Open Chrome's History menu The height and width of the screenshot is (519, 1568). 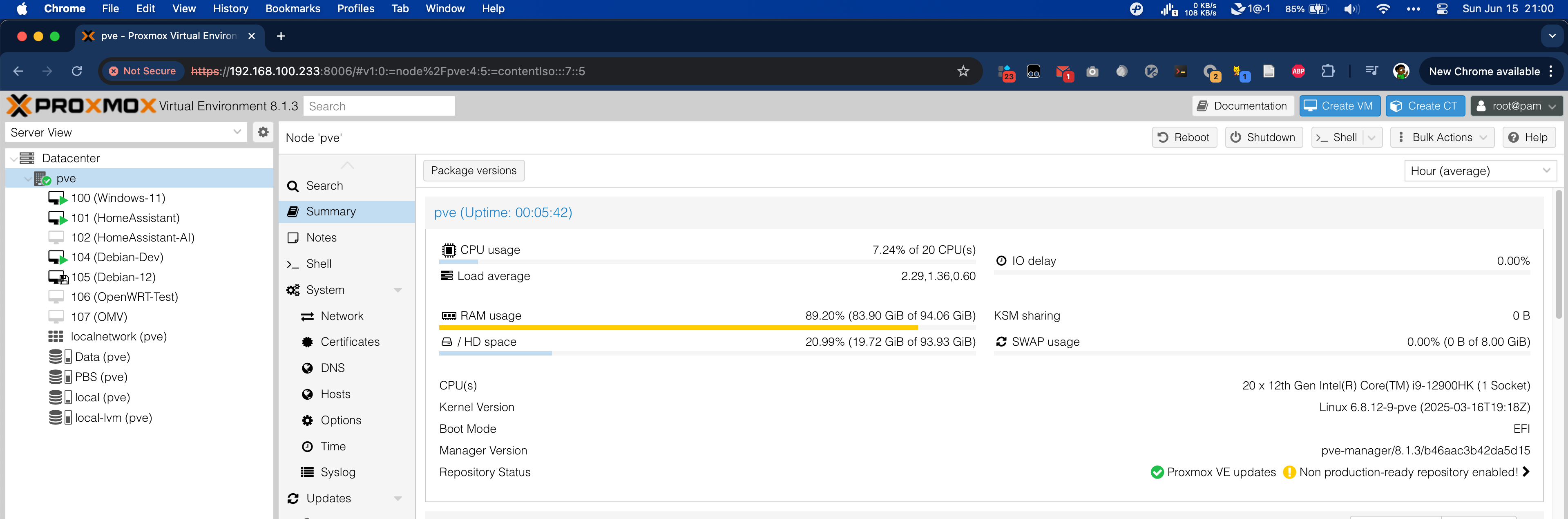(230, 9)
